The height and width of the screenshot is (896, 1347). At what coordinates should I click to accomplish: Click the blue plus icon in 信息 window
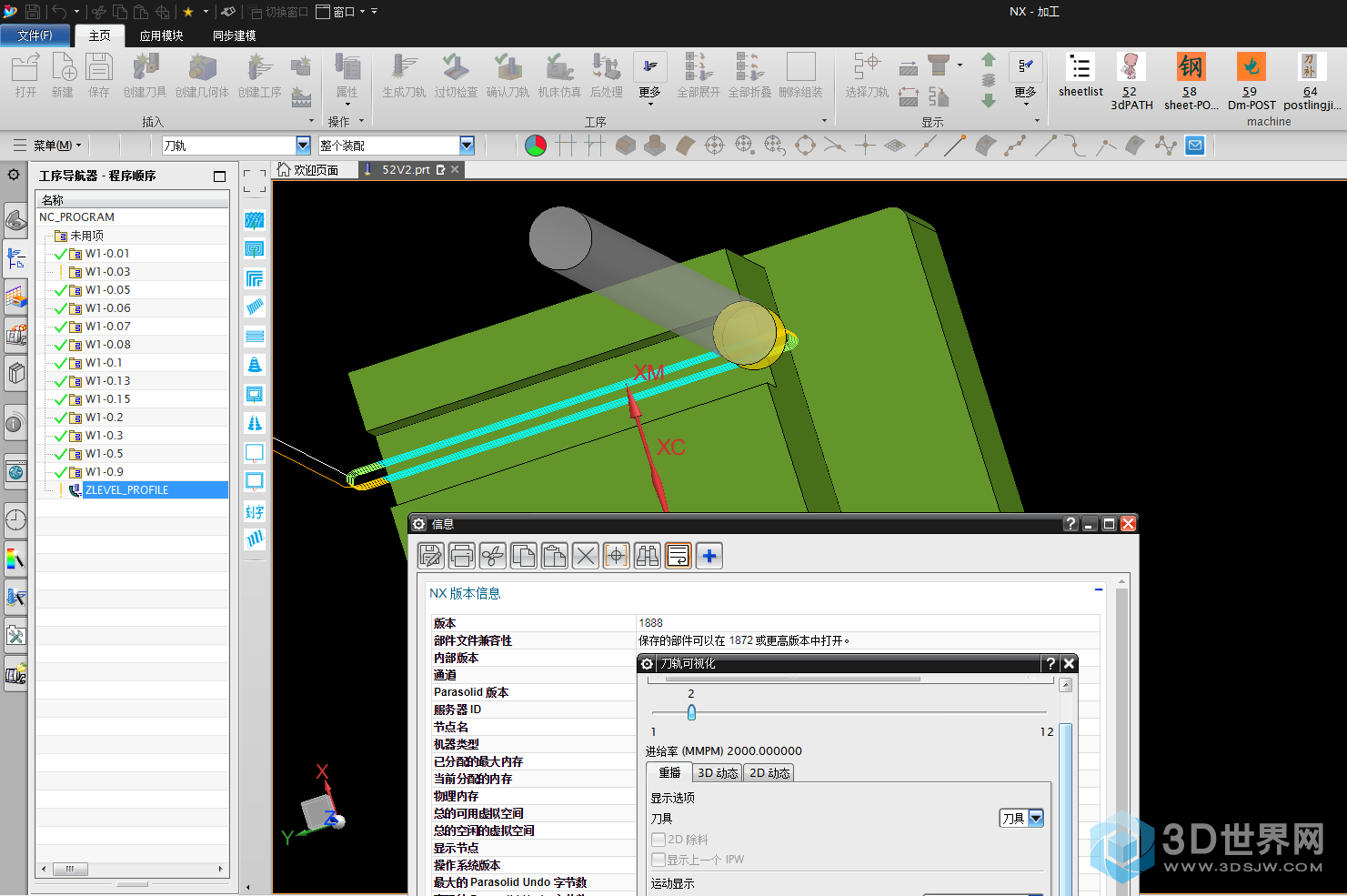coord(709,556)
